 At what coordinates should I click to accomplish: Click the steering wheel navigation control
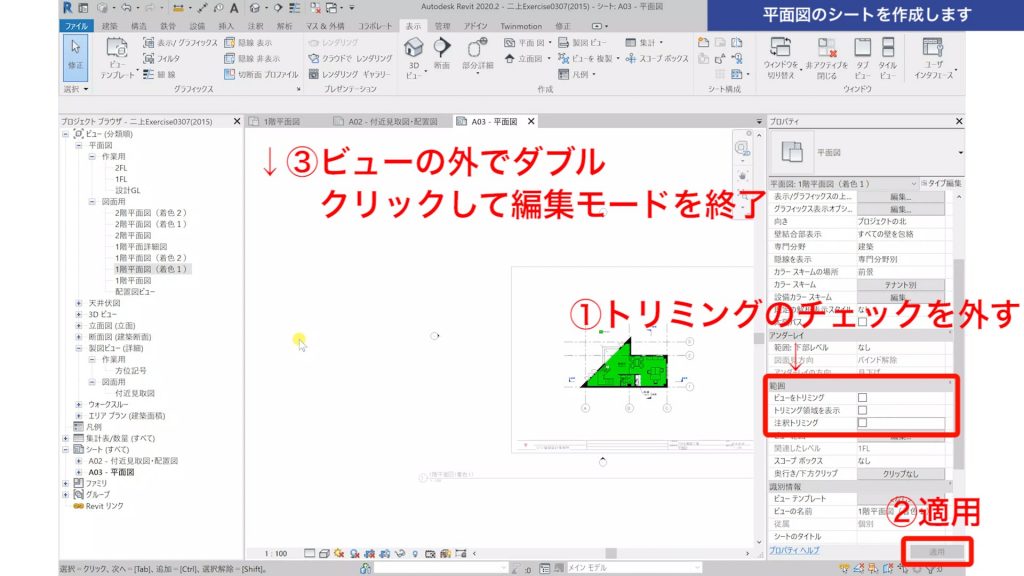742,175
